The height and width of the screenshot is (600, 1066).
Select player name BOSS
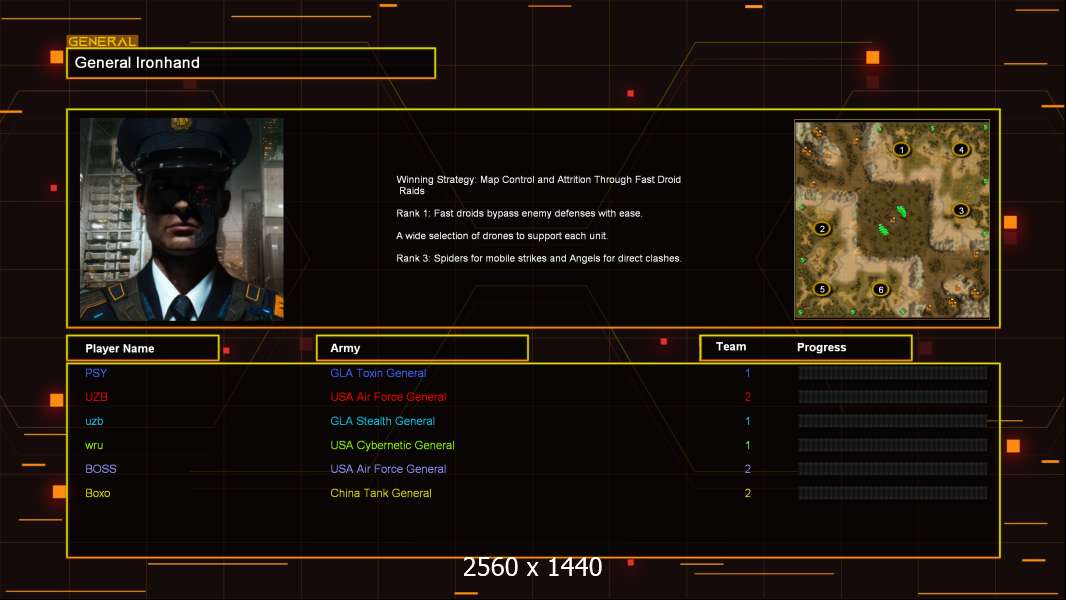coord(101,469)
